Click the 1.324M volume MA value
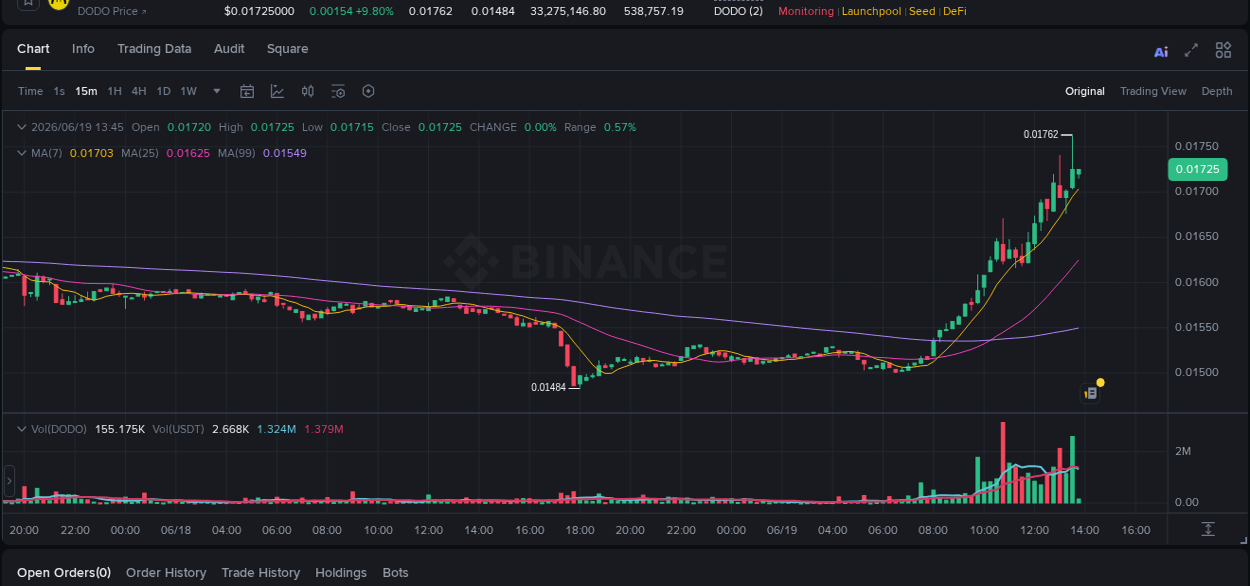The width and height of the screenshot is (1250, 586). coord(276,429)
